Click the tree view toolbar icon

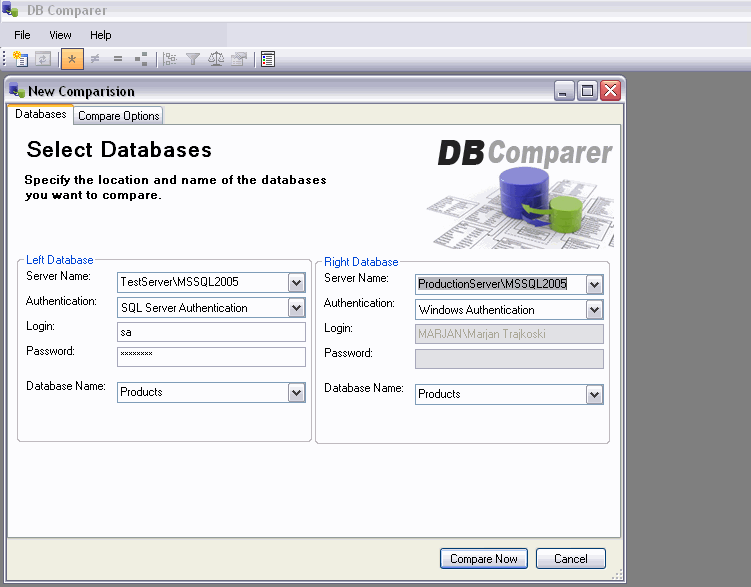tap(170, 59)
